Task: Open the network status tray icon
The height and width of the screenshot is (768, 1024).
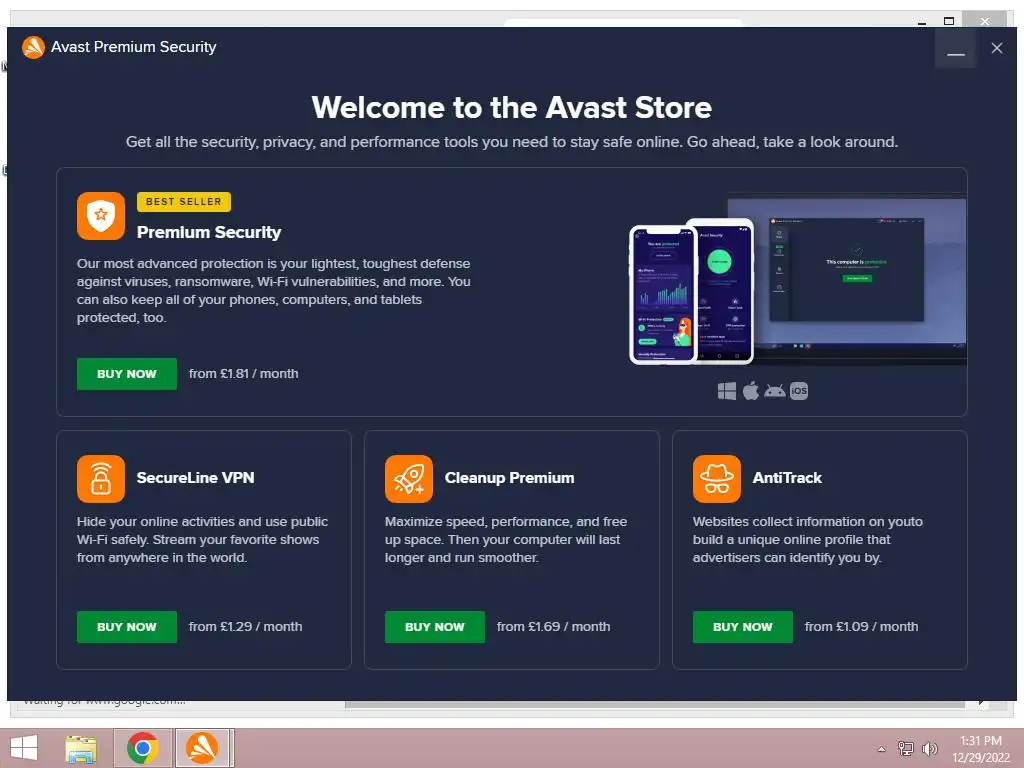Action: pos(906,748)
